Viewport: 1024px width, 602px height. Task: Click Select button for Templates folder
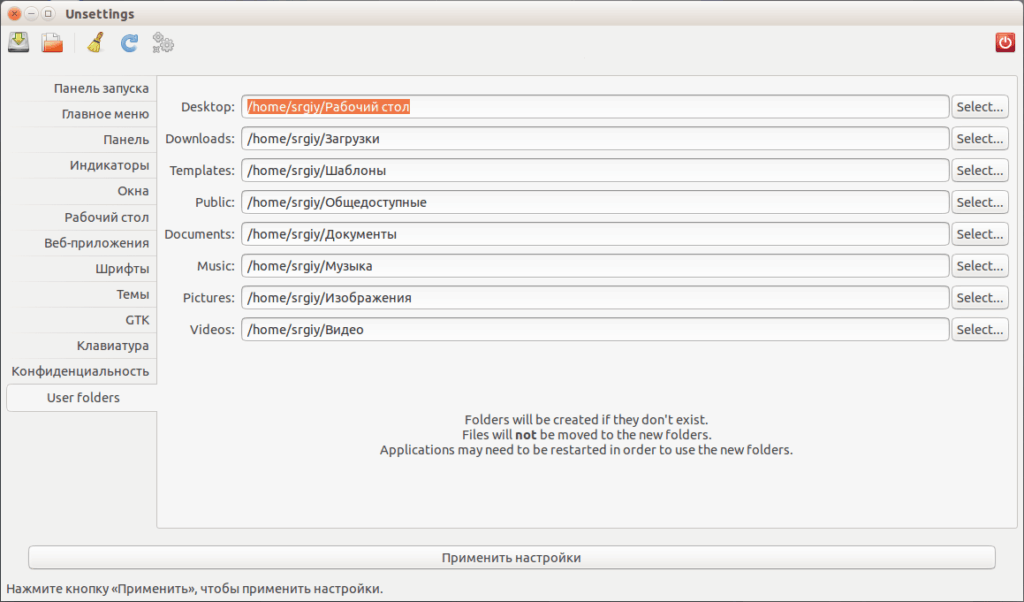[980, 170]
